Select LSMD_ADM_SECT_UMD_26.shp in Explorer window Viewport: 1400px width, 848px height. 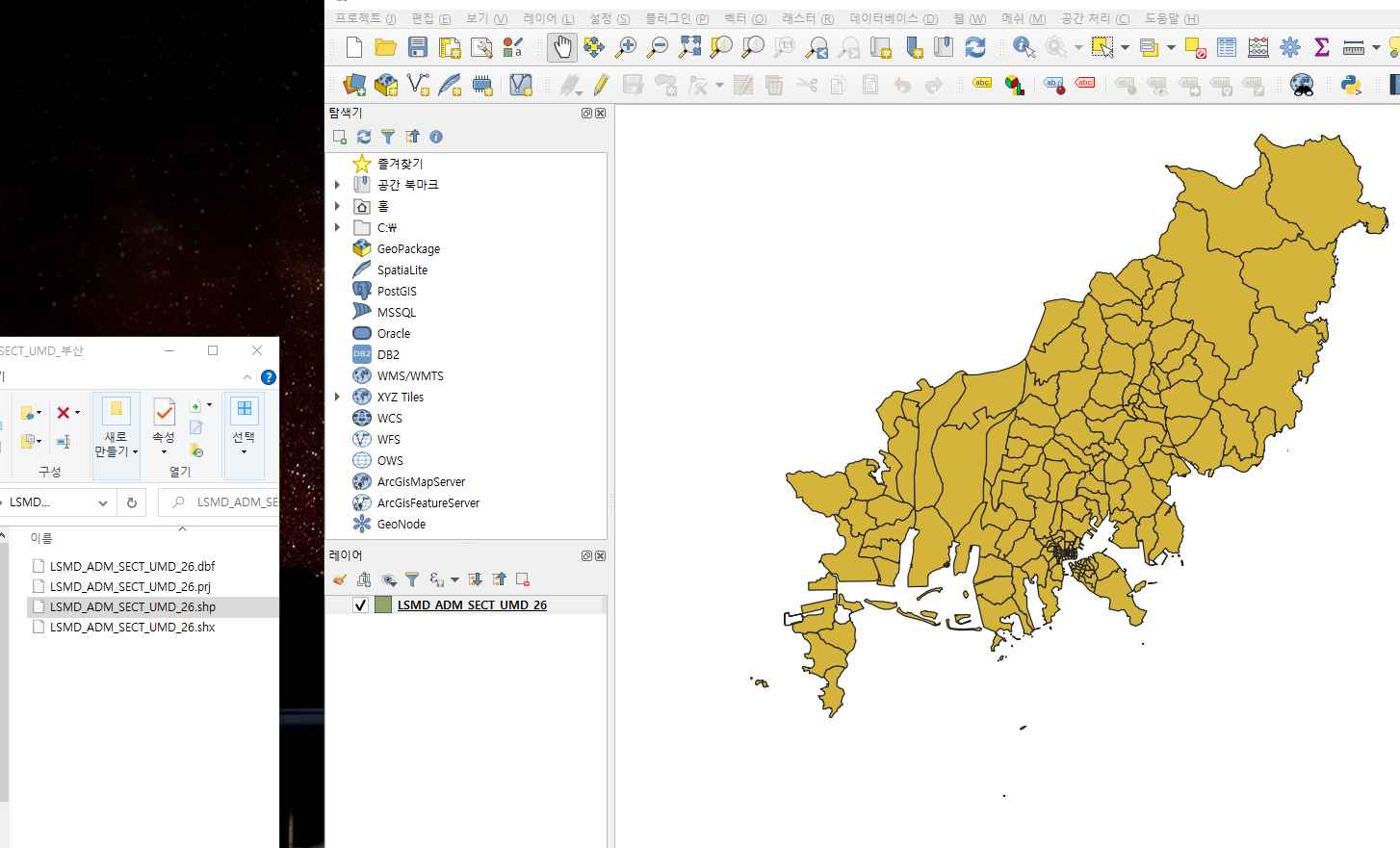point(133,607)
